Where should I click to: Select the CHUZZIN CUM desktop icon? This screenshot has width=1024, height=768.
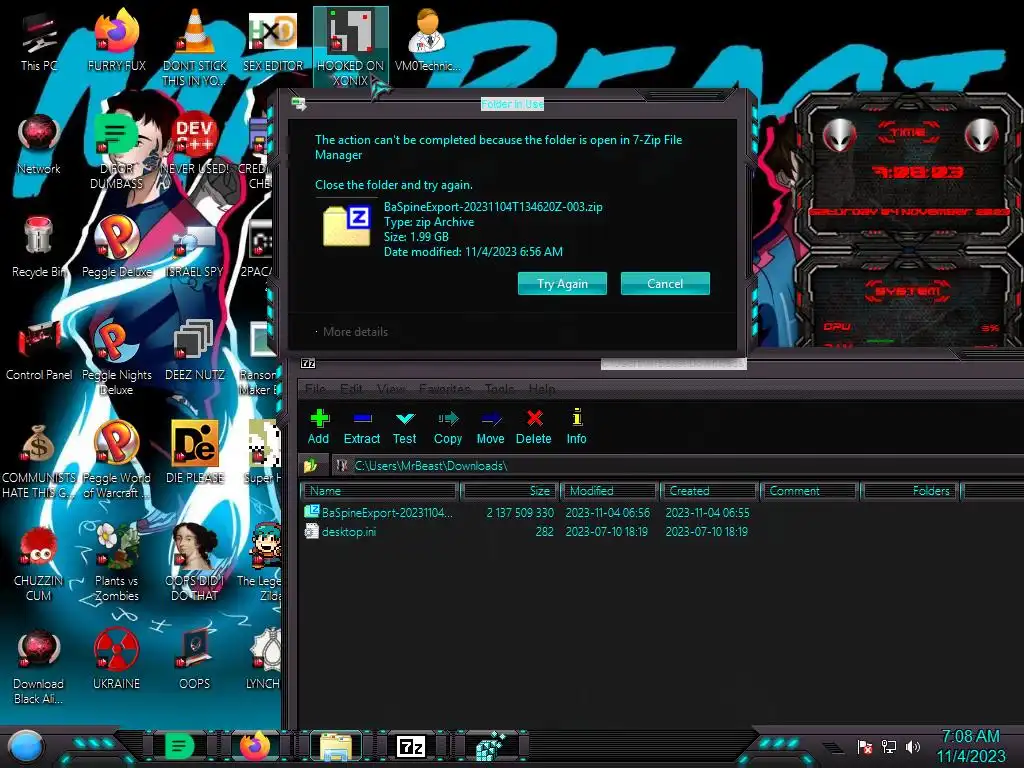click(39, 564)
